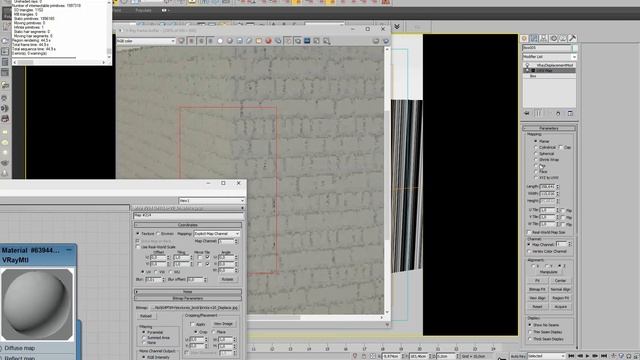Click the blue icon in the frame buffer toolbar

coord(307,41)
